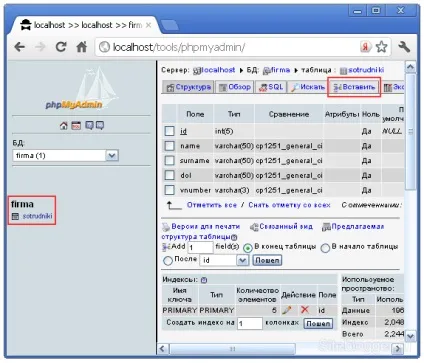Open the Обзор tab
The height and width of the screenshot is (363, 424).
pyautogui.click(x=235, y=87)
